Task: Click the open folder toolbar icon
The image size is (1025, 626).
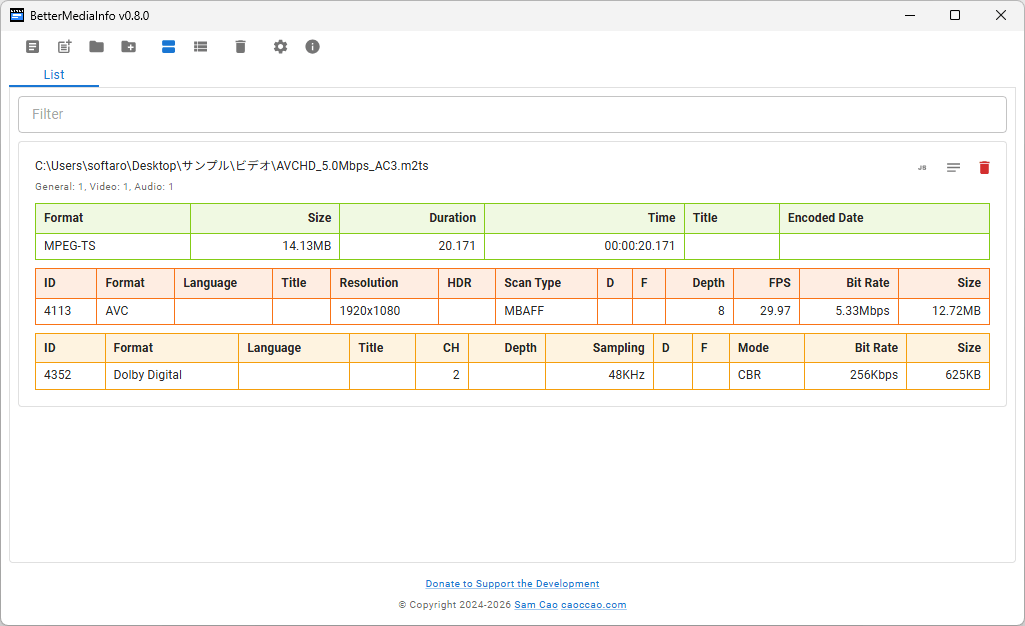Action: click(96, 47)
